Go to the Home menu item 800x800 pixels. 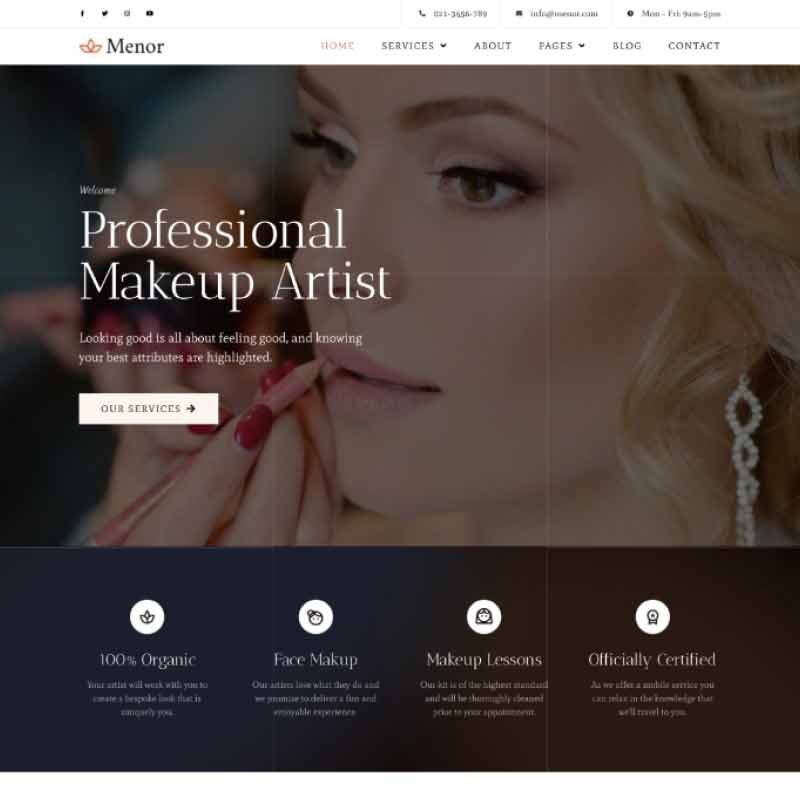(337, 45)
